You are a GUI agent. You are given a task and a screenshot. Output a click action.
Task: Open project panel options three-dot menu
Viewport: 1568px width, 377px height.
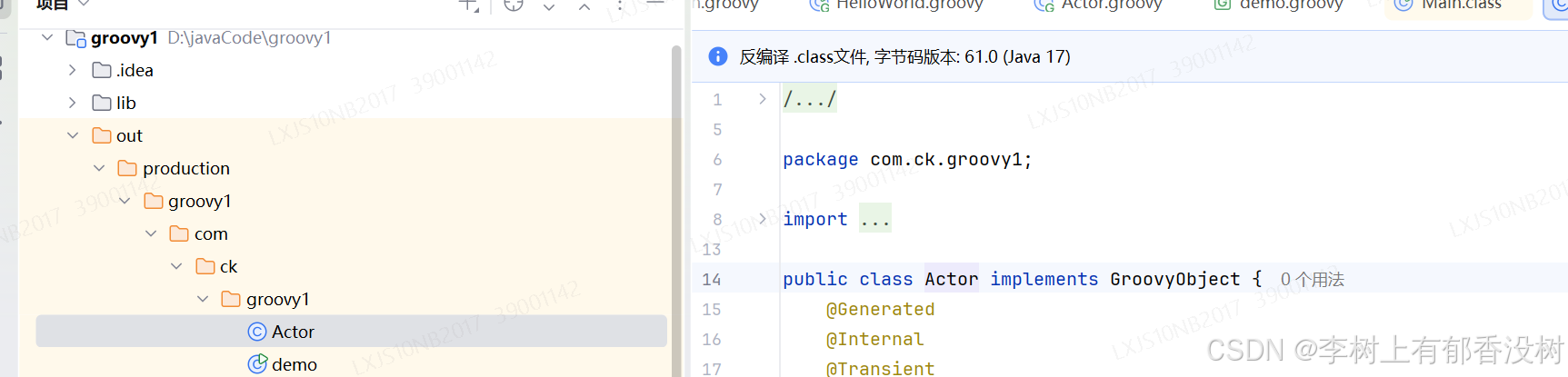point(620,5)
